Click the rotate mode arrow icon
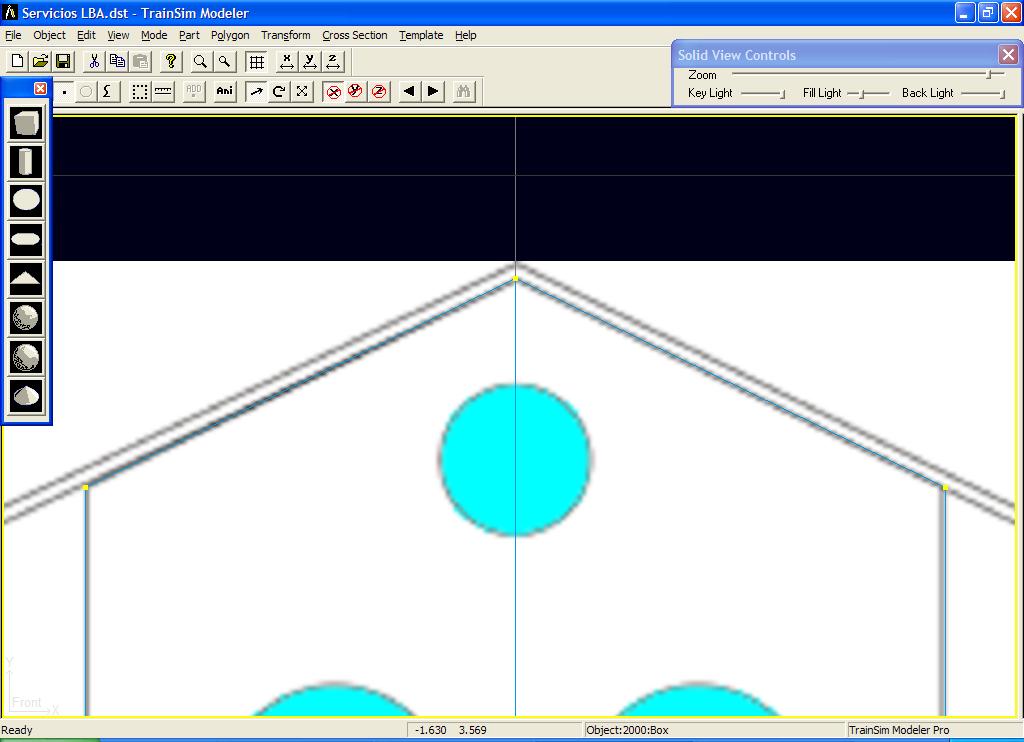The height and width of the screenshot is (742, 1024). click(279, 92)
